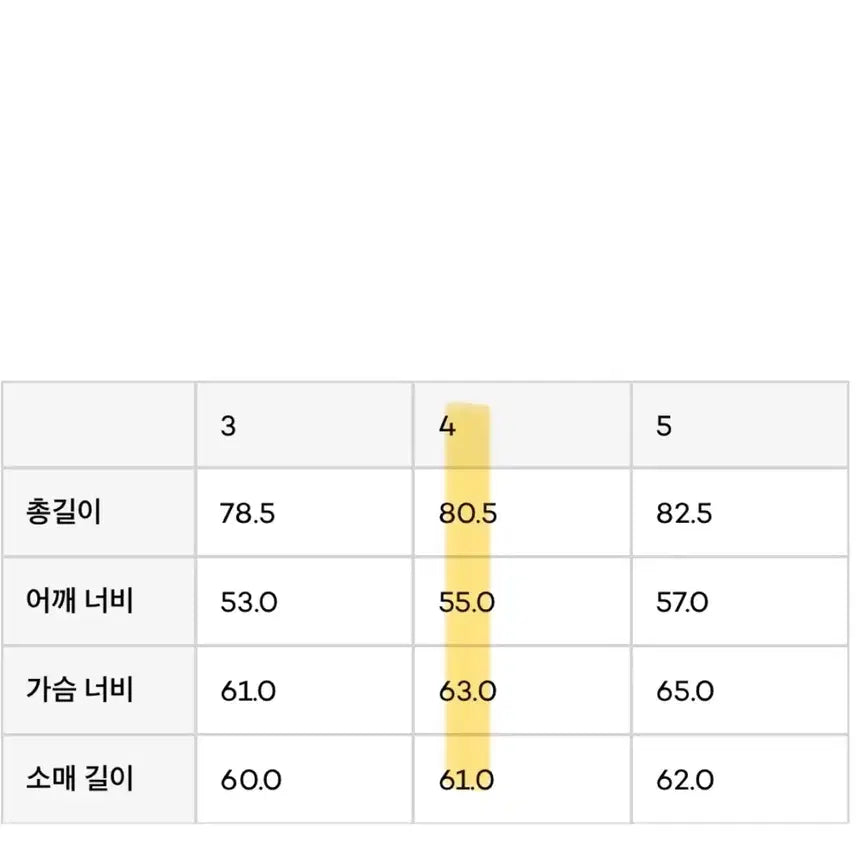This screenshot has width=856, height=856.
Task: Select the 53.0 shoulder width value
Action: pos(247,603)
